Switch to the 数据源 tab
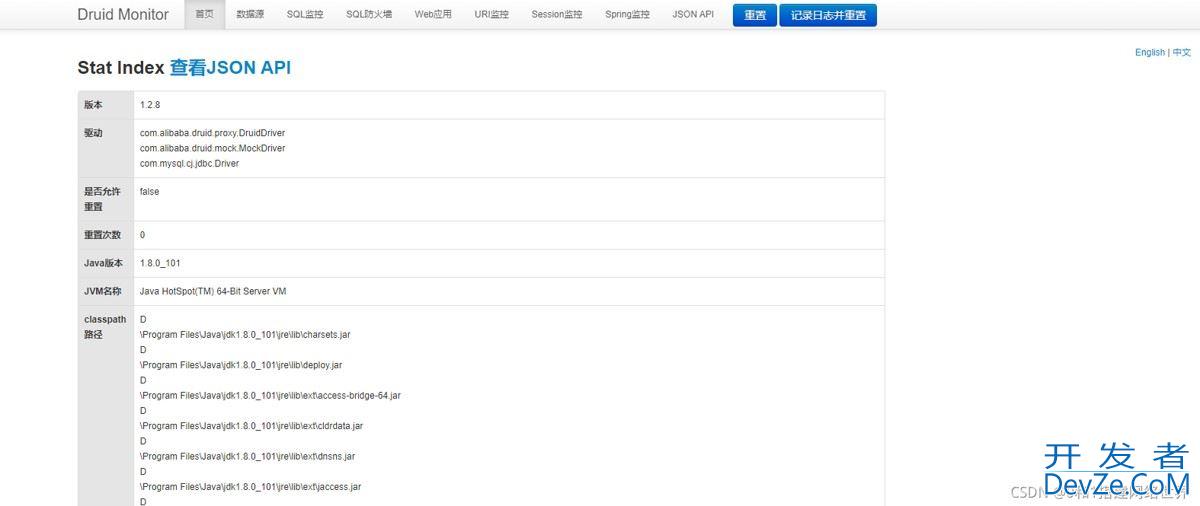The image size is (1200, 506). tap(250, 15)
